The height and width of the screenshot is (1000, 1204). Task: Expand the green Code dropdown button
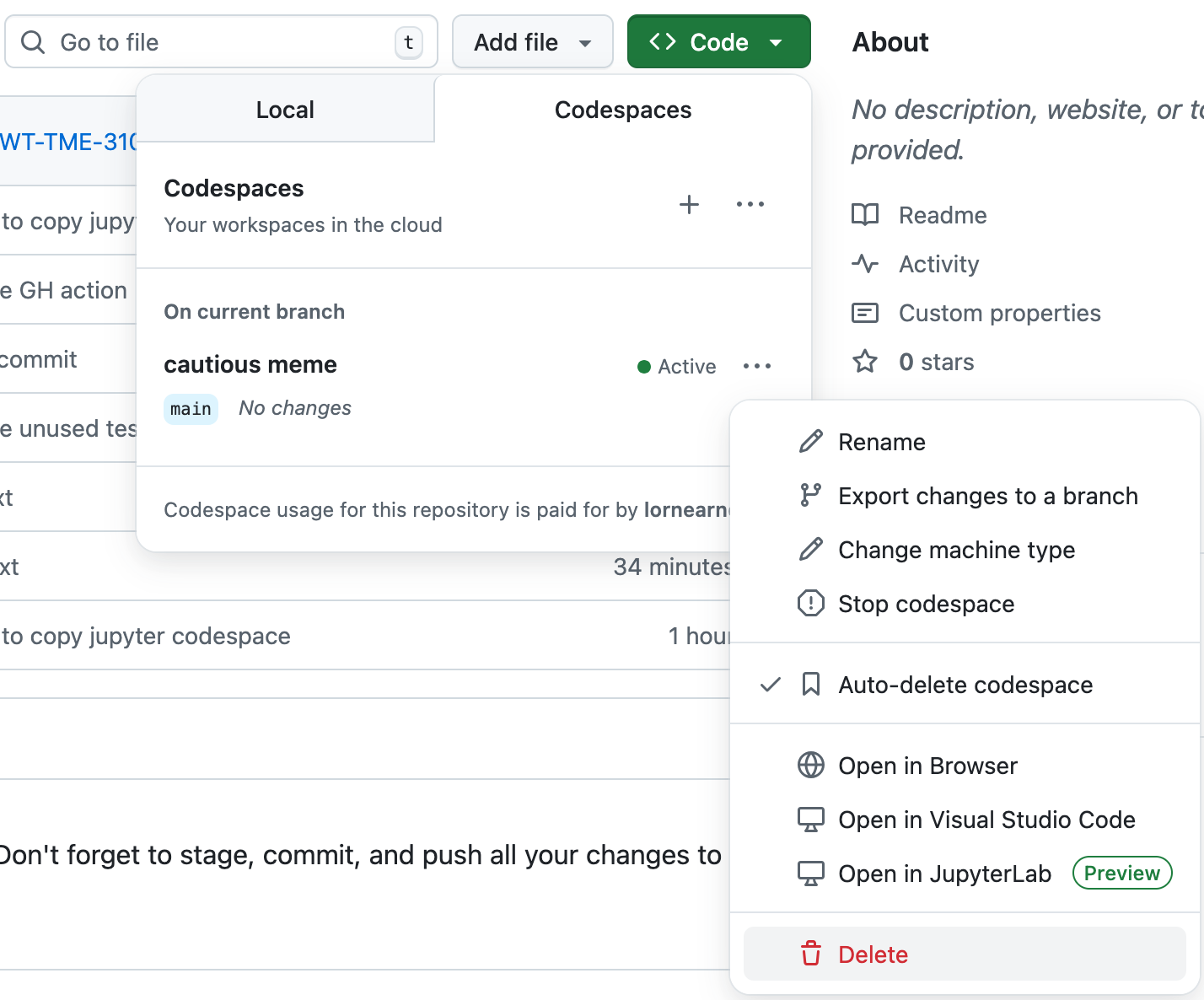click(x=718, y=42)
